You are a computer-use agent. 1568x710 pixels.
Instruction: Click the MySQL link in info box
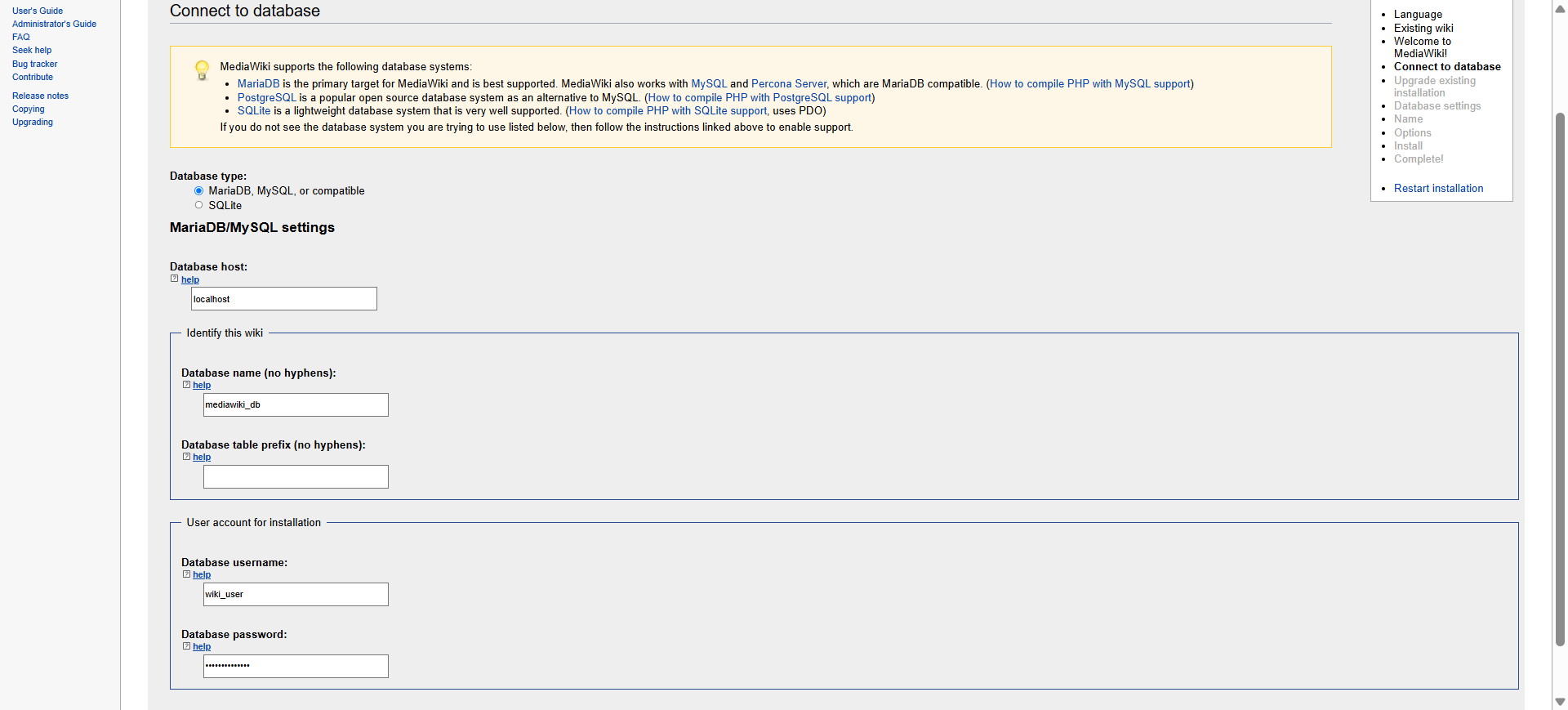709,83
